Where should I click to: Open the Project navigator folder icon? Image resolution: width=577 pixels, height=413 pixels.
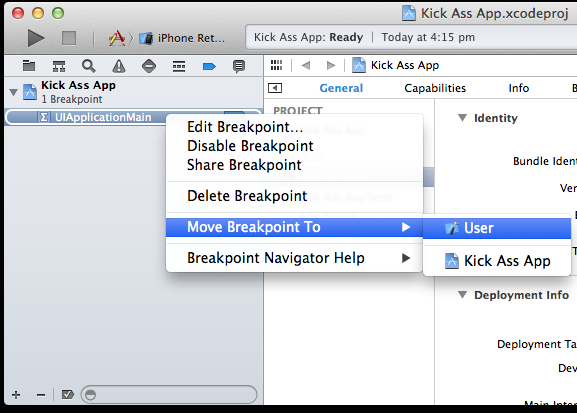tap(29, 66)
